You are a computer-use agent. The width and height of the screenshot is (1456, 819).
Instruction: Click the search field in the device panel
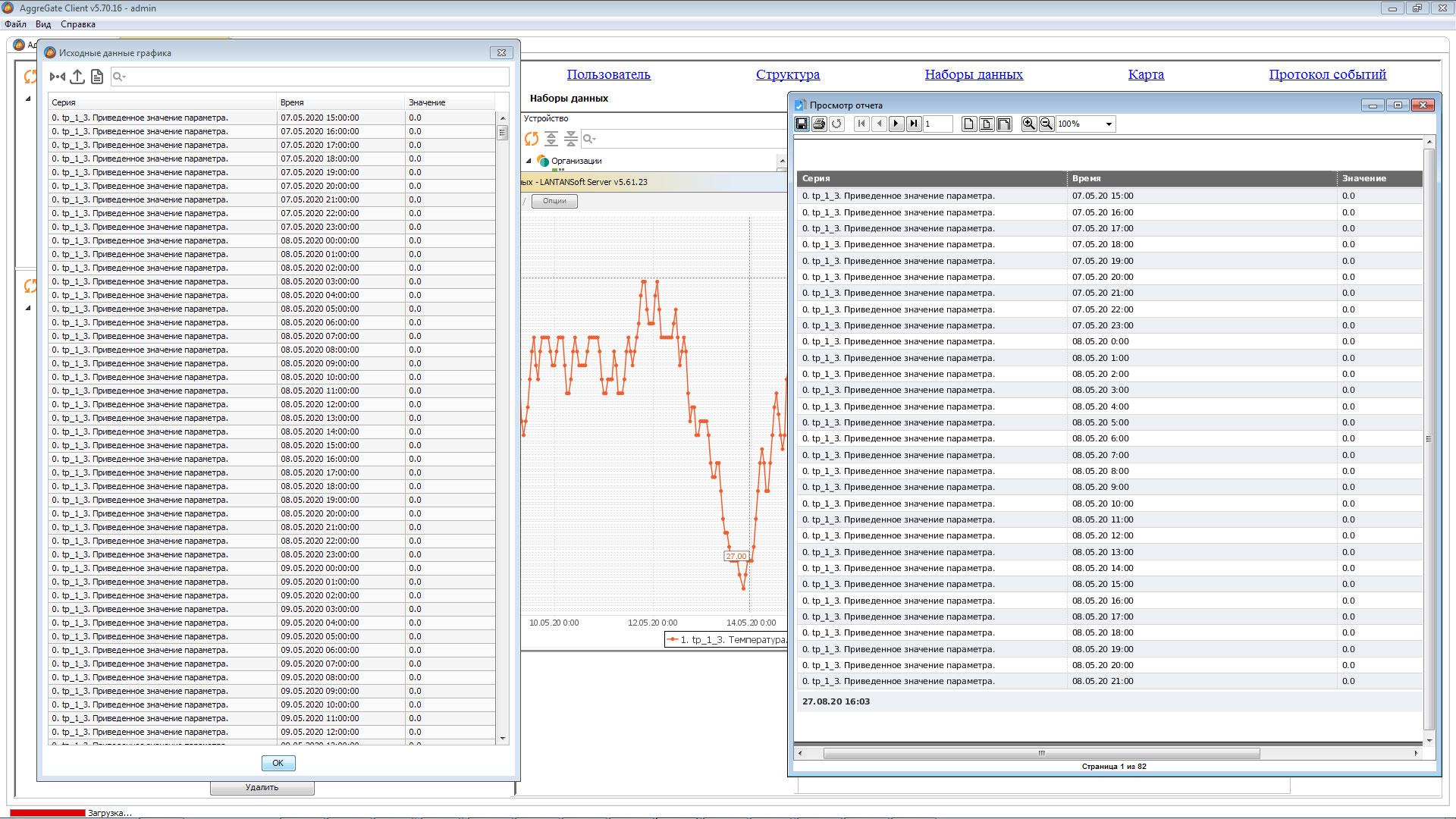coord(684,139)
